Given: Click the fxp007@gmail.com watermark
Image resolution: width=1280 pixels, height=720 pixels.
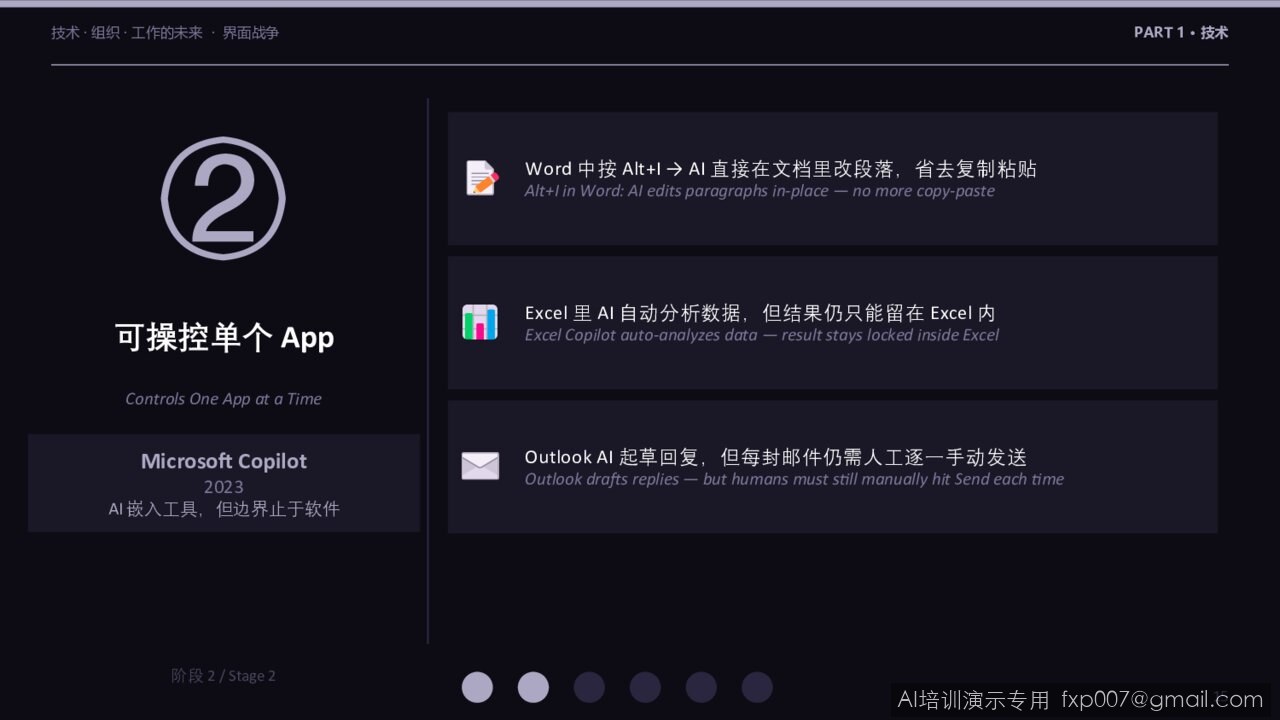Looking at the screenshot, I should (x=1162, y=699).
